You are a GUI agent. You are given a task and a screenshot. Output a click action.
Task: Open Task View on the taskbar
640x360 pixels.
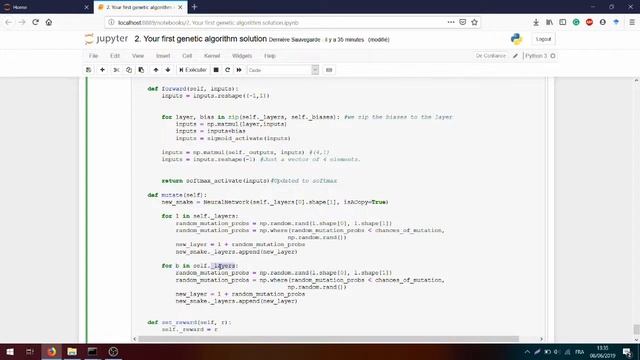[x=30, y=351]
